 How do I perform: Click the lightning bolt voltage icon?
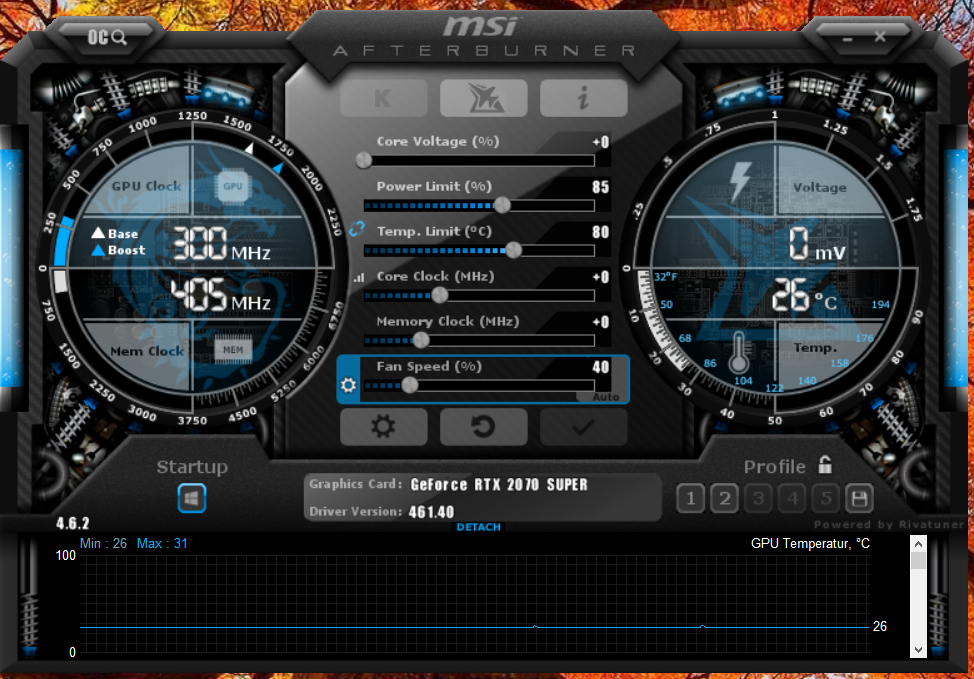740,181
